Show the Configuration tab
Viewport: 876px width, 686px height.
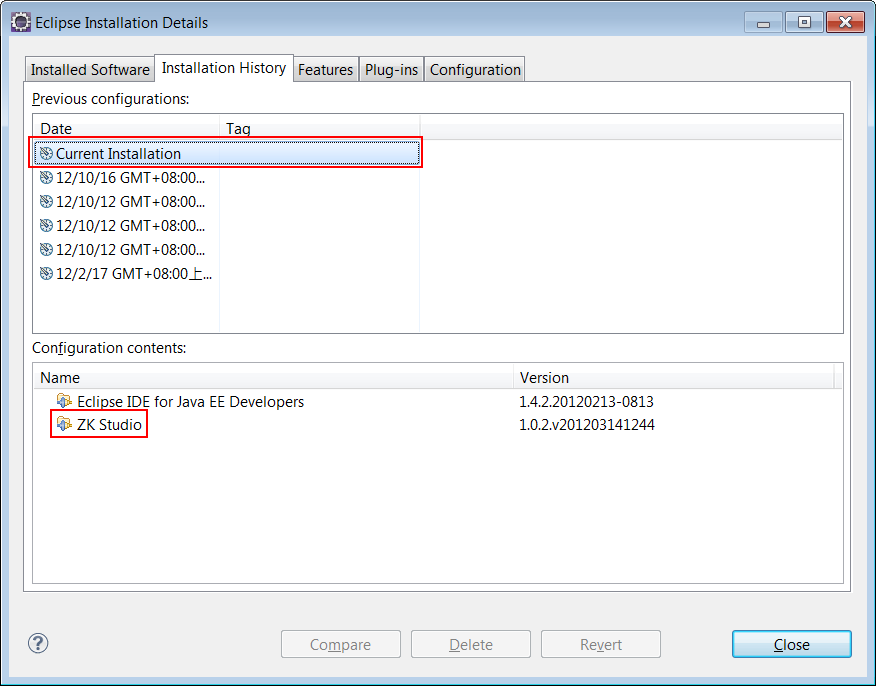(475, 69)
